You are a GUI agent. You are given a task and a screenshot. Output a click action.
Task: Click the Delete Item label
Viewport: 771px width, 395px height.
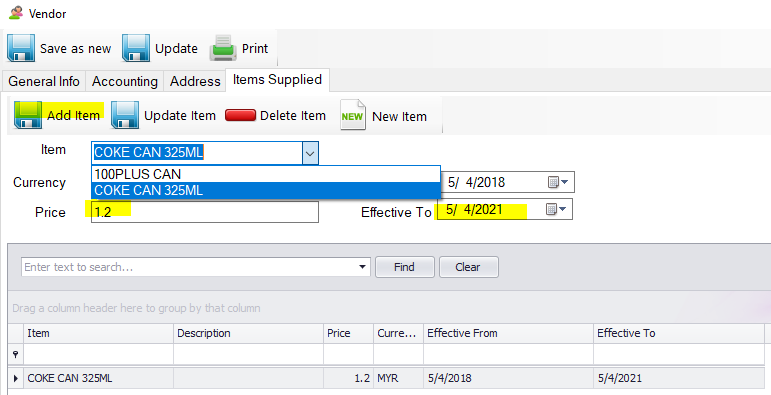[x=293, y=116]
